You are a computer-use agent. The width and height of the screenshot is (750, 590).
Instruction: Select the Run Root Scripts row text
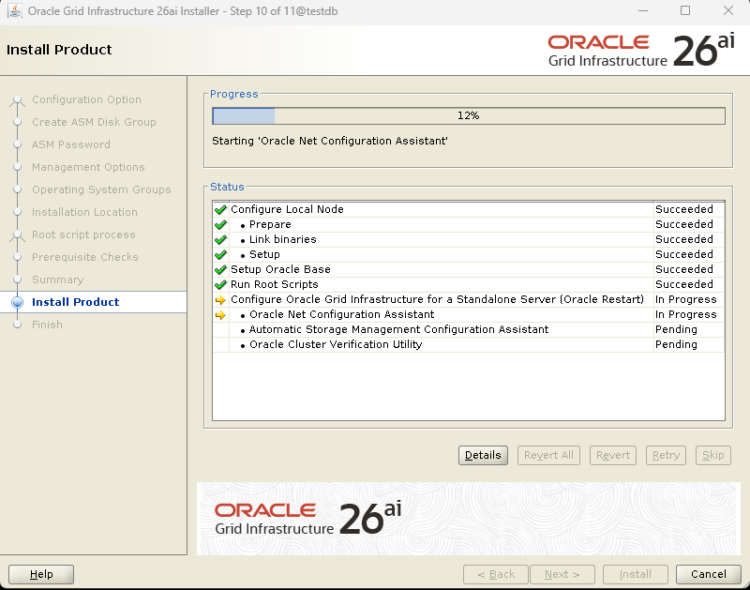pyautogui.click(x=275, y=284)
